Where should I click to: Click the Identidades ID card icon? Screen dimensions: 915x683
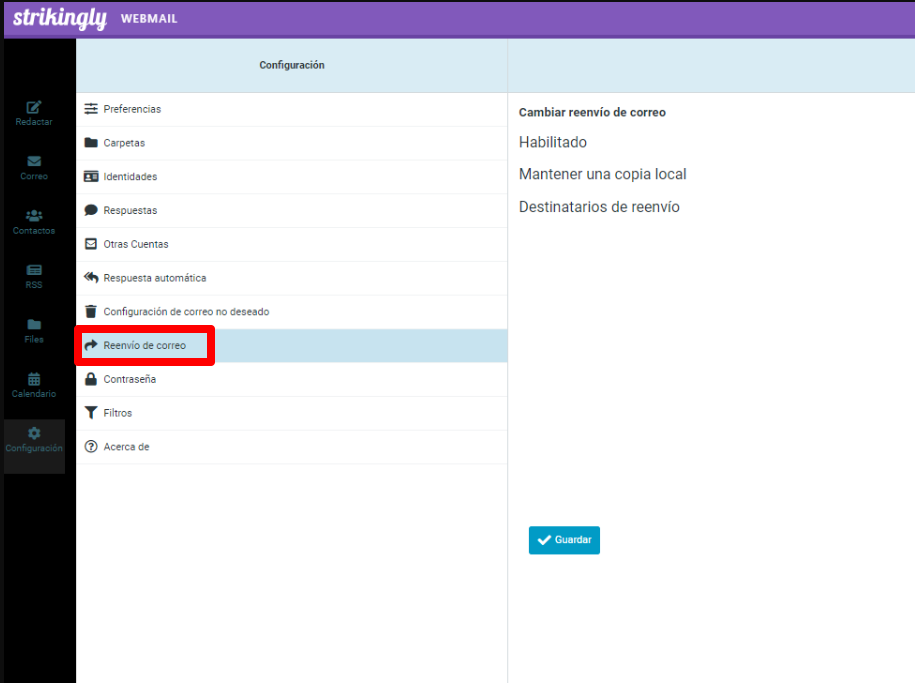[x=91, y=176]
